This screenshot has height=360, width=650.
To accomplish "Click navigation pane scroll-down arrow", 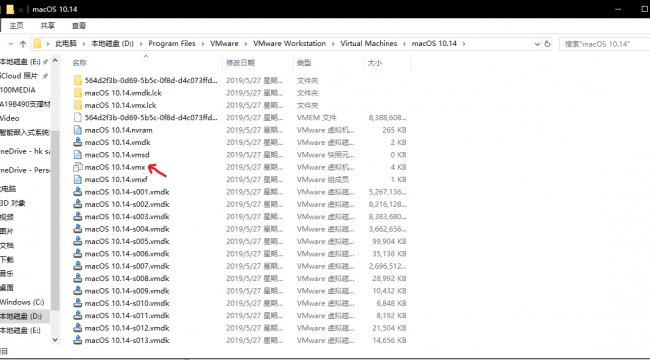I will [55, 340].
